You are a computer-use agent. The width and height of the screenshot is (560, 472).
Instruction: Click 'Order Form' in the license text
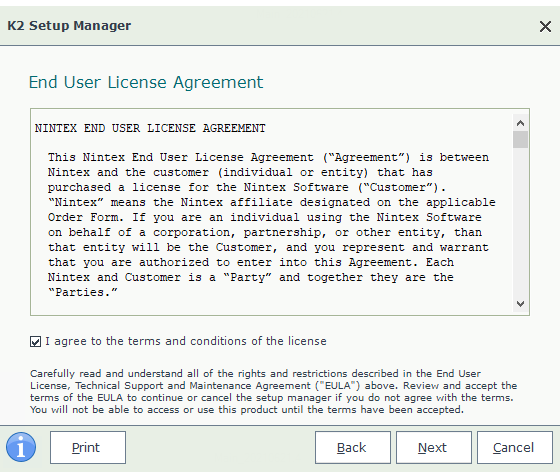pos(86,217)
